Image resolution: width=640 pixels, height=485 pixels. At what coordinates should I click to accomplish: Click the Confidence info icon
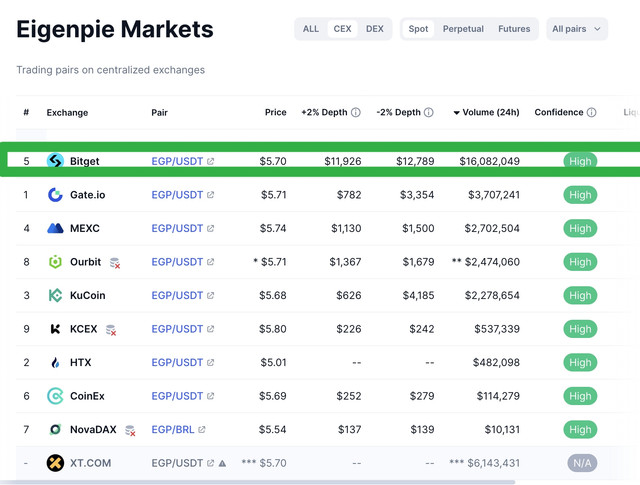pyautogui.click(x=591, y=112)
